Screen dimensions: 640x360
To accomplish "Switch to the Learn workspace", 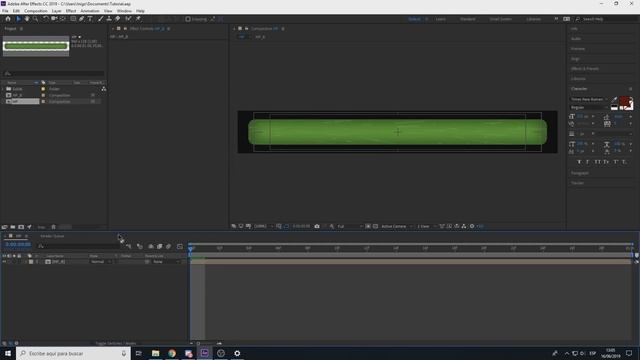I will pyautogui.click(x=441, y=19).
